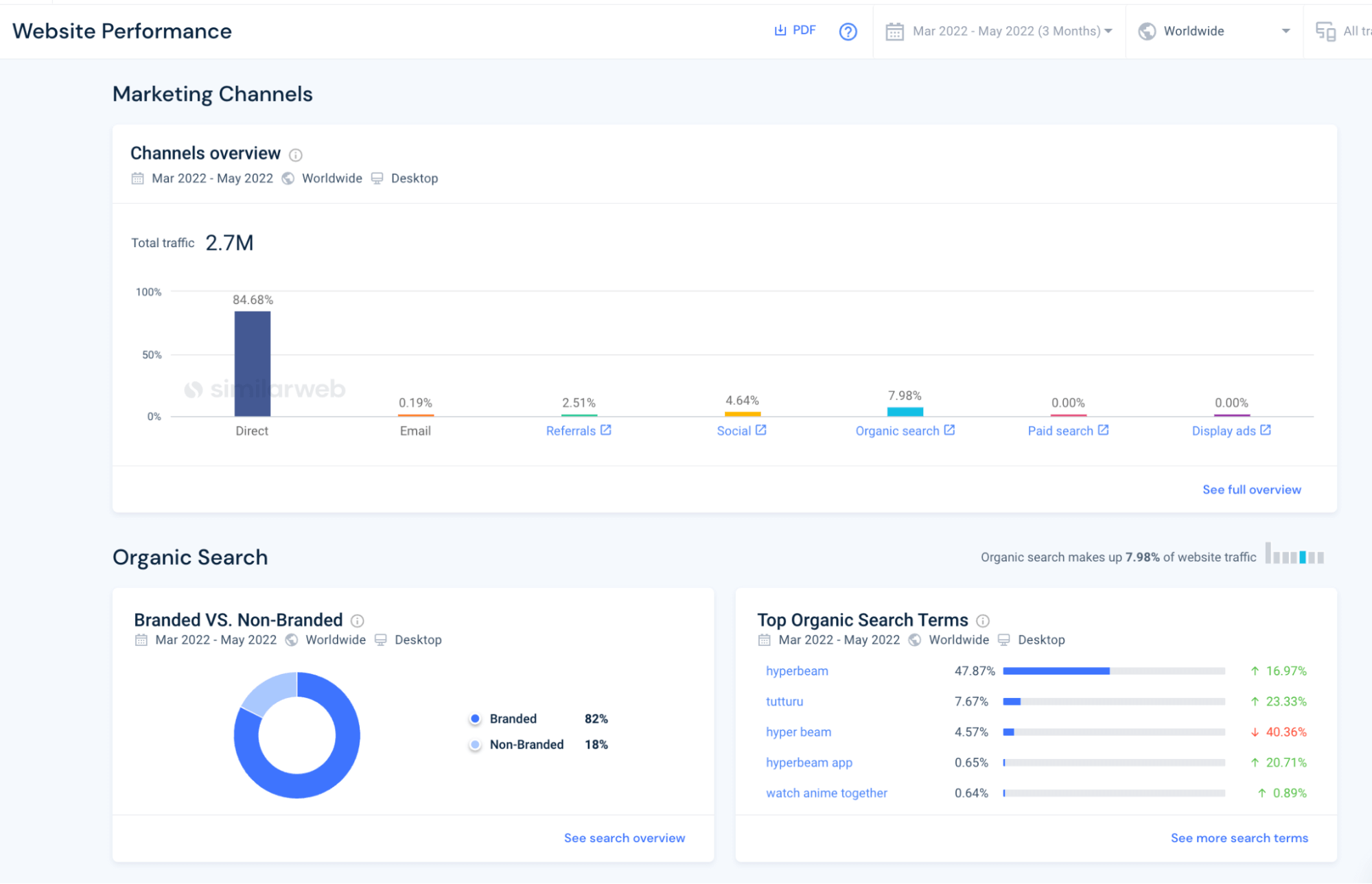Screen dimensions: 1372x884
Task: Click the Direct traffic bar in chart
Action: (253, 364)
